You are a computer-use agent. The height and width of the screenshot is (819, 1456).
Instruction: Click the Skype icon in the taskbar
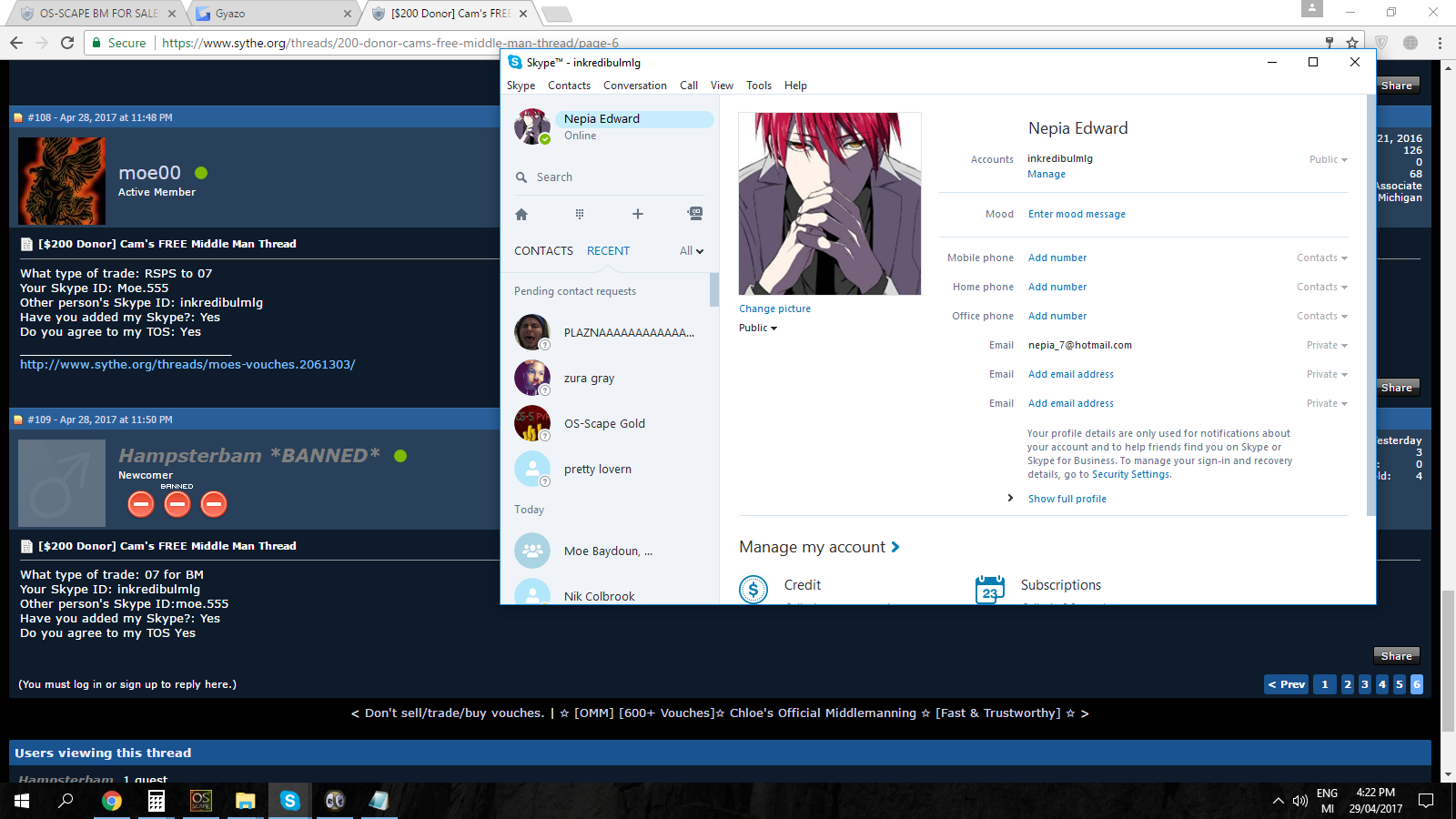pos(290,801)
